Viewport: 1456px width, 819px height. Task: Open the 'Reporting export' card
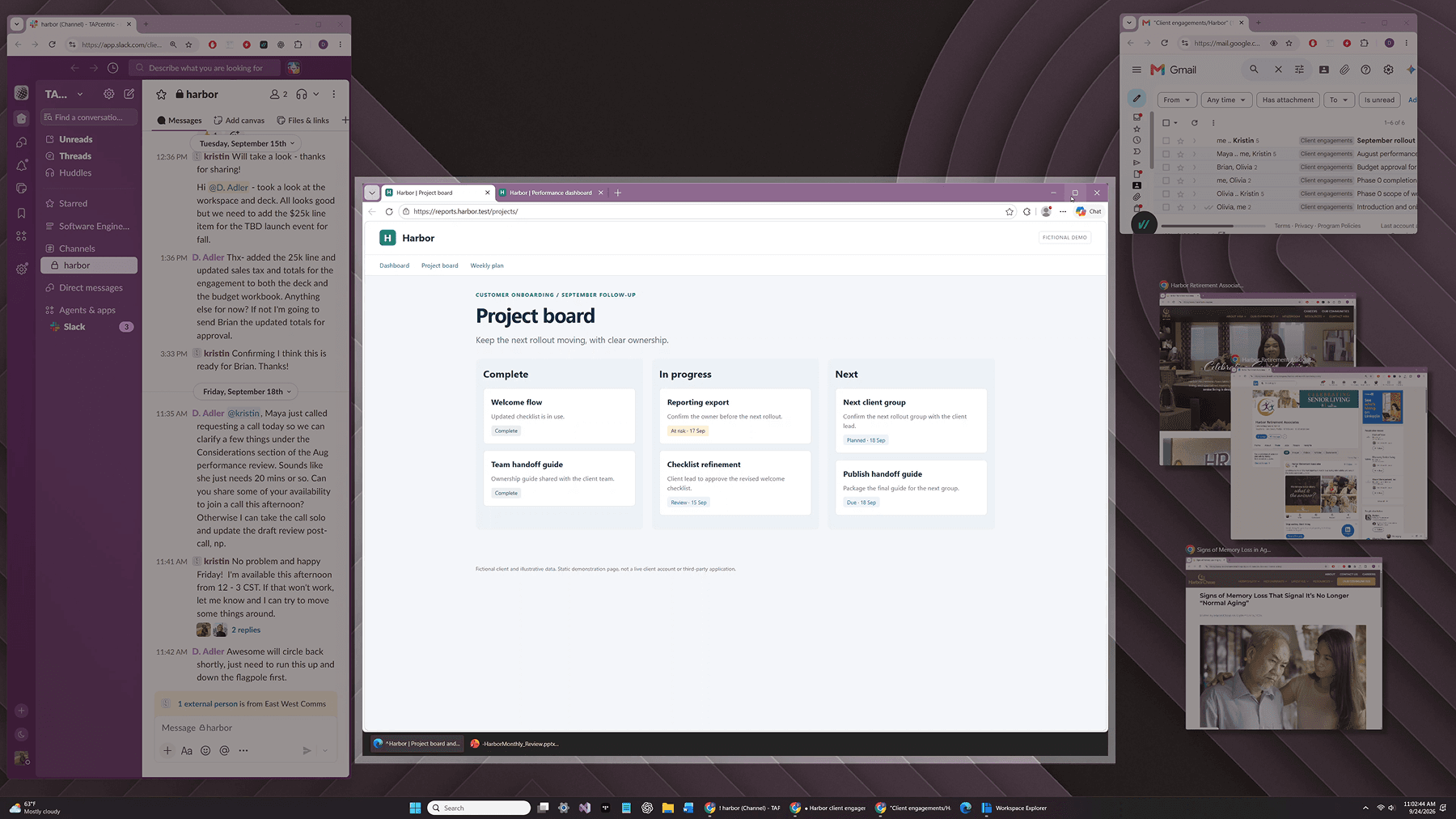click(x=735, y=416)
